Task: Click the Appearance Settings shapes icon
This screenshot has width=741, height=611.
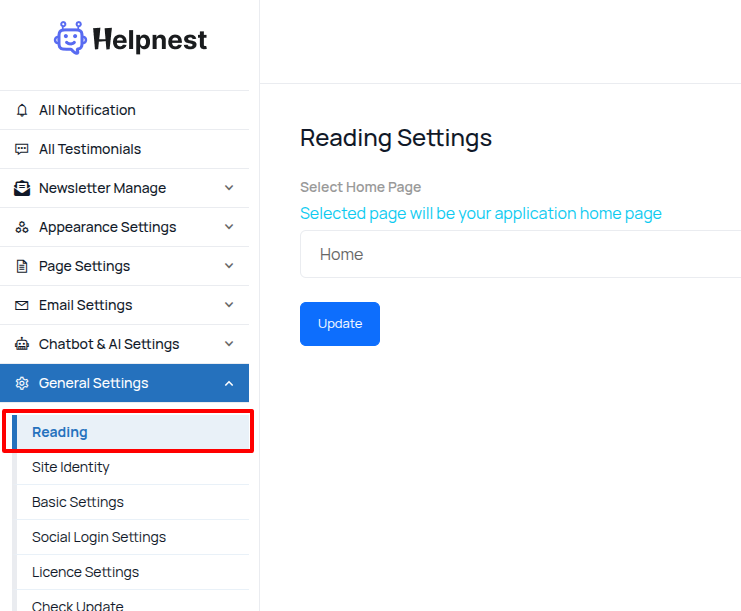Action: (x=22, y=227)
